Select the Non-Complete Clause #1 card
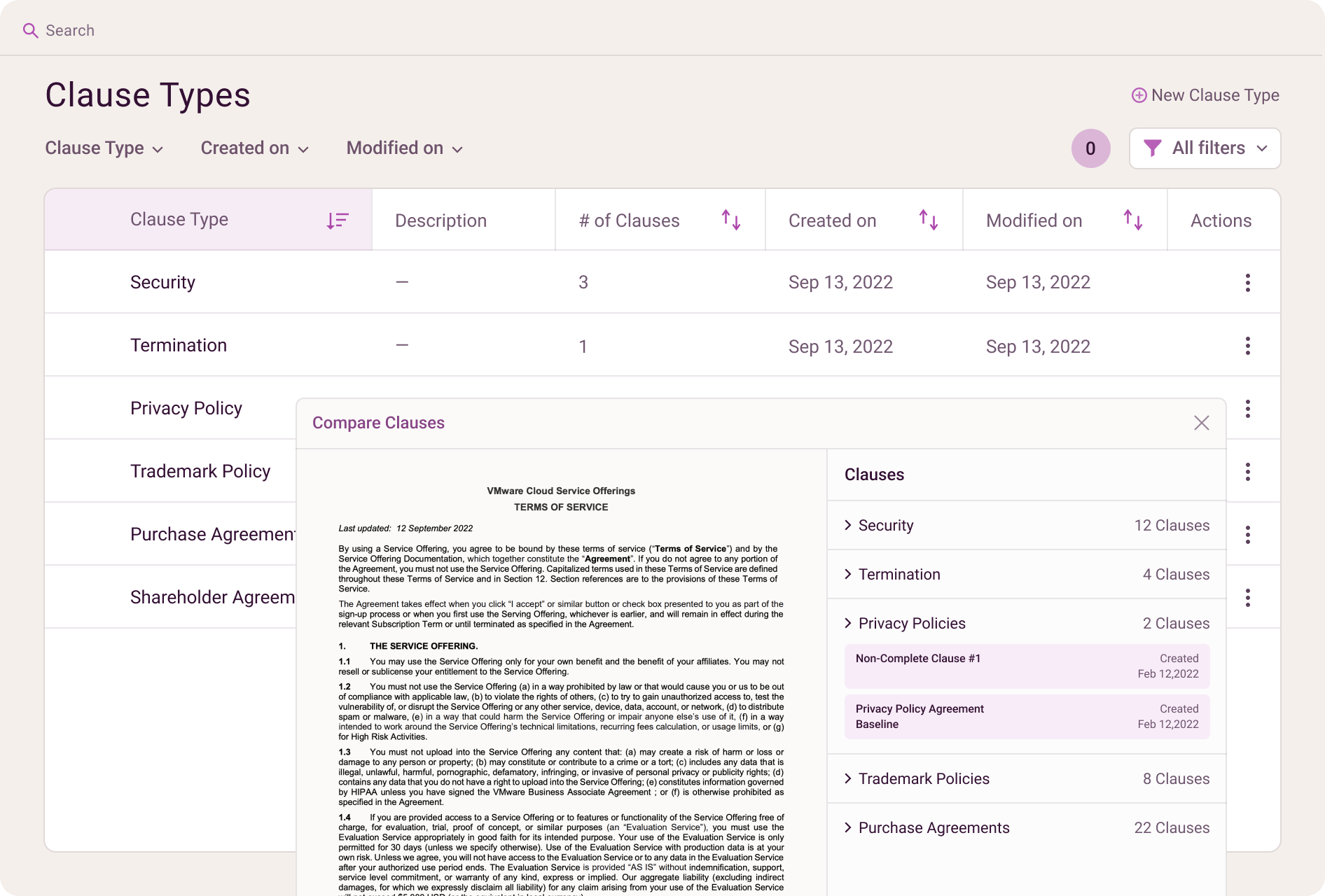Viewport: 1325px width, 896px height. click(x=1027, y=666)
